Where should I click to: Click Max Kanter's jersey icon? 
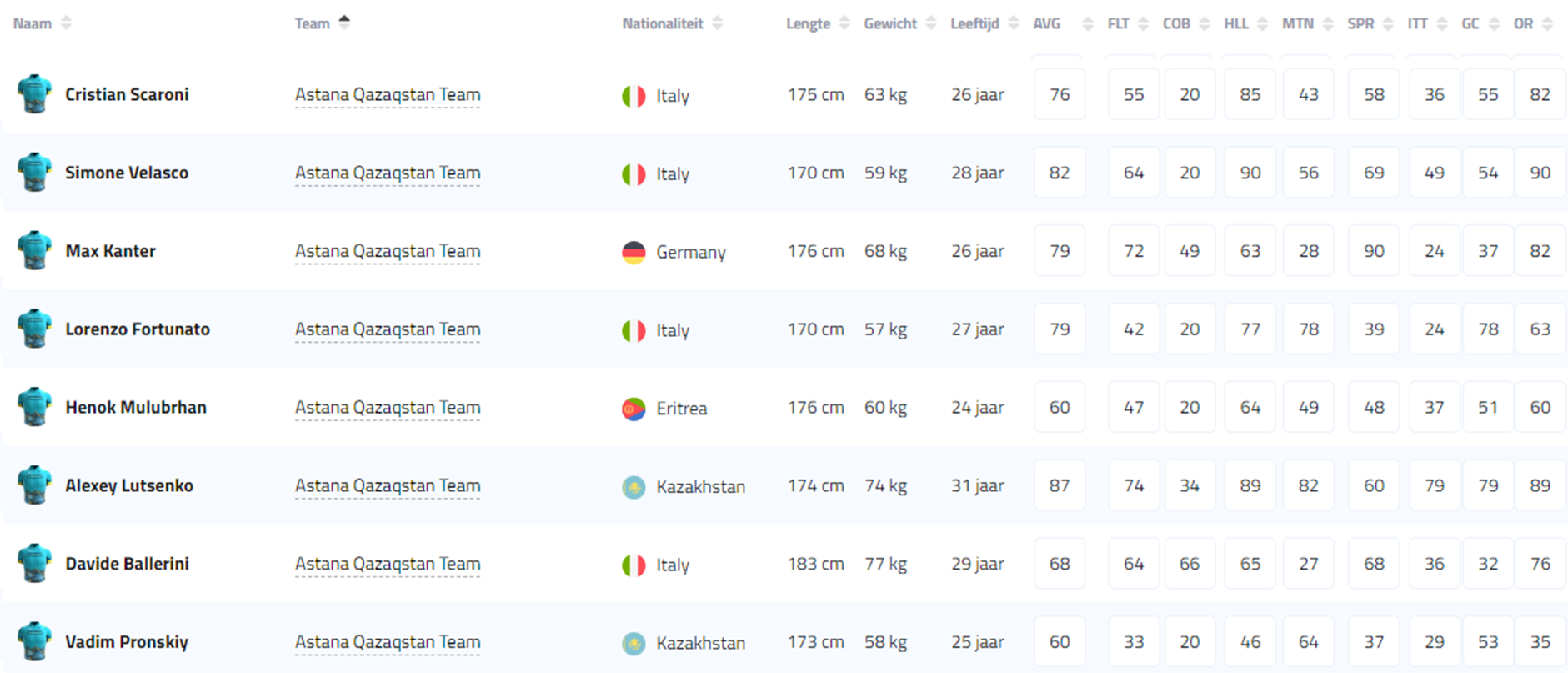(34, 251)
